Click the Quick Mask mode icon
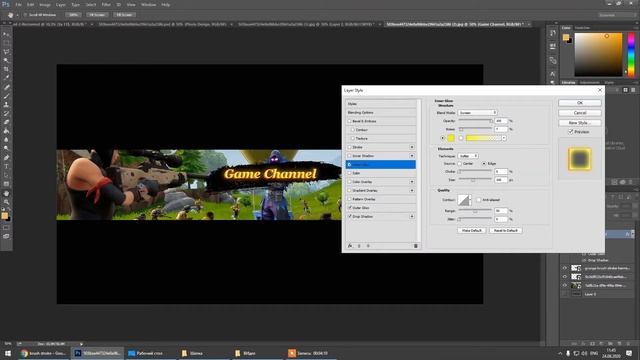 pos(6,228)
